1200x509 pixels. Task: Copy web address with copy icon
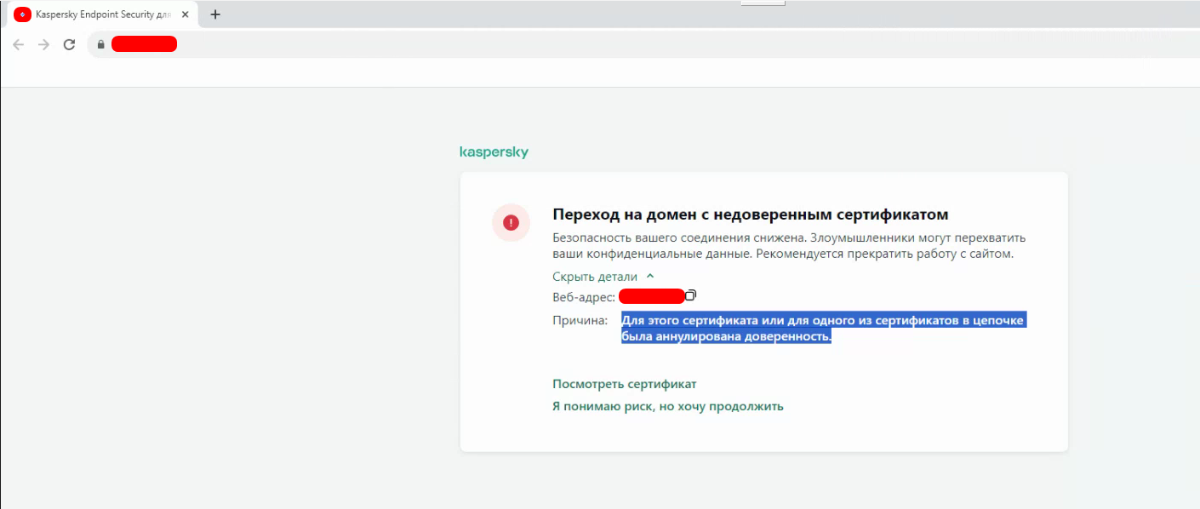click(x=690, y=295)
